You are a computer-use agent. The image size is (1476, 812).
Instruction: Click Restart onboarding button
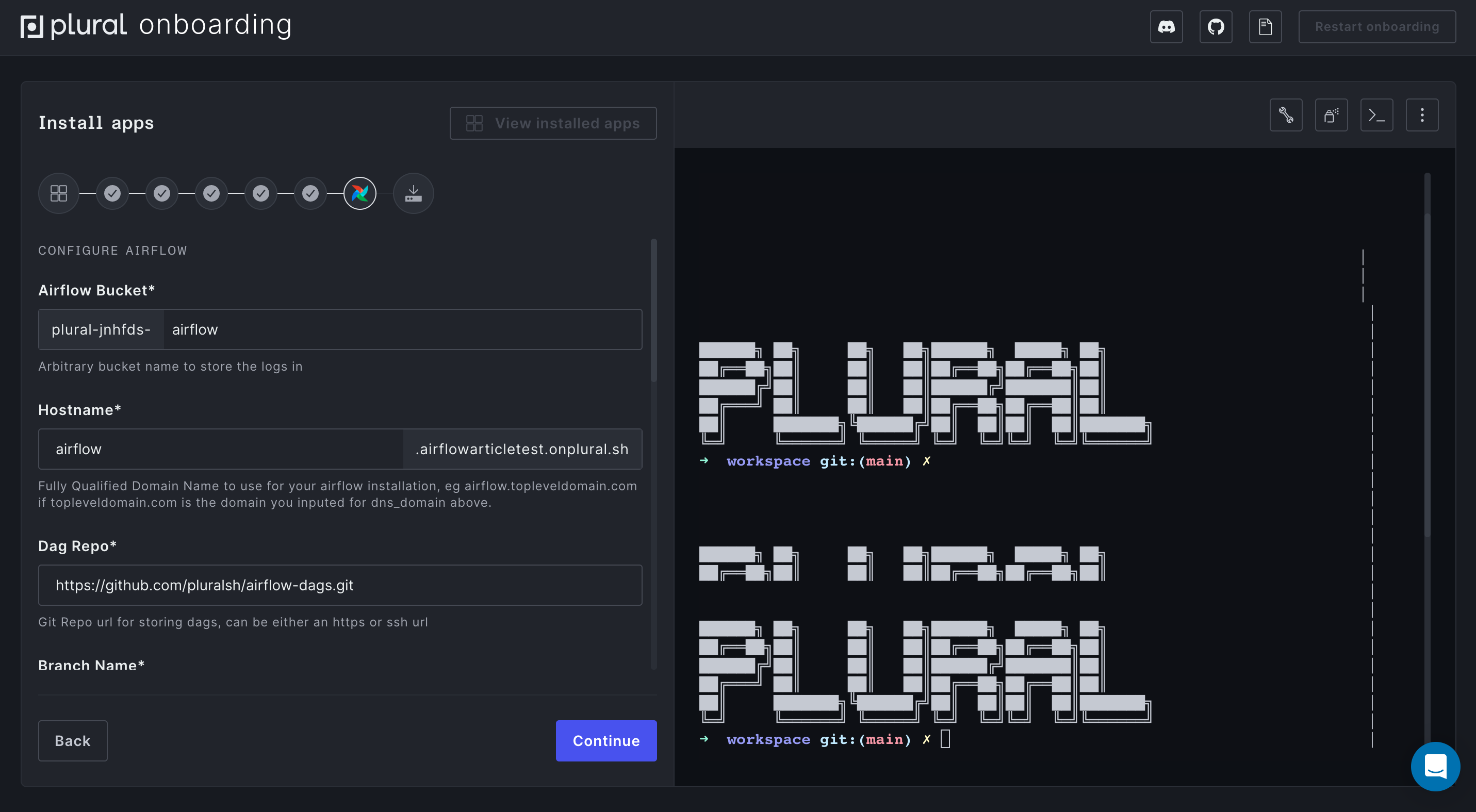click(x=1377, y=26)
